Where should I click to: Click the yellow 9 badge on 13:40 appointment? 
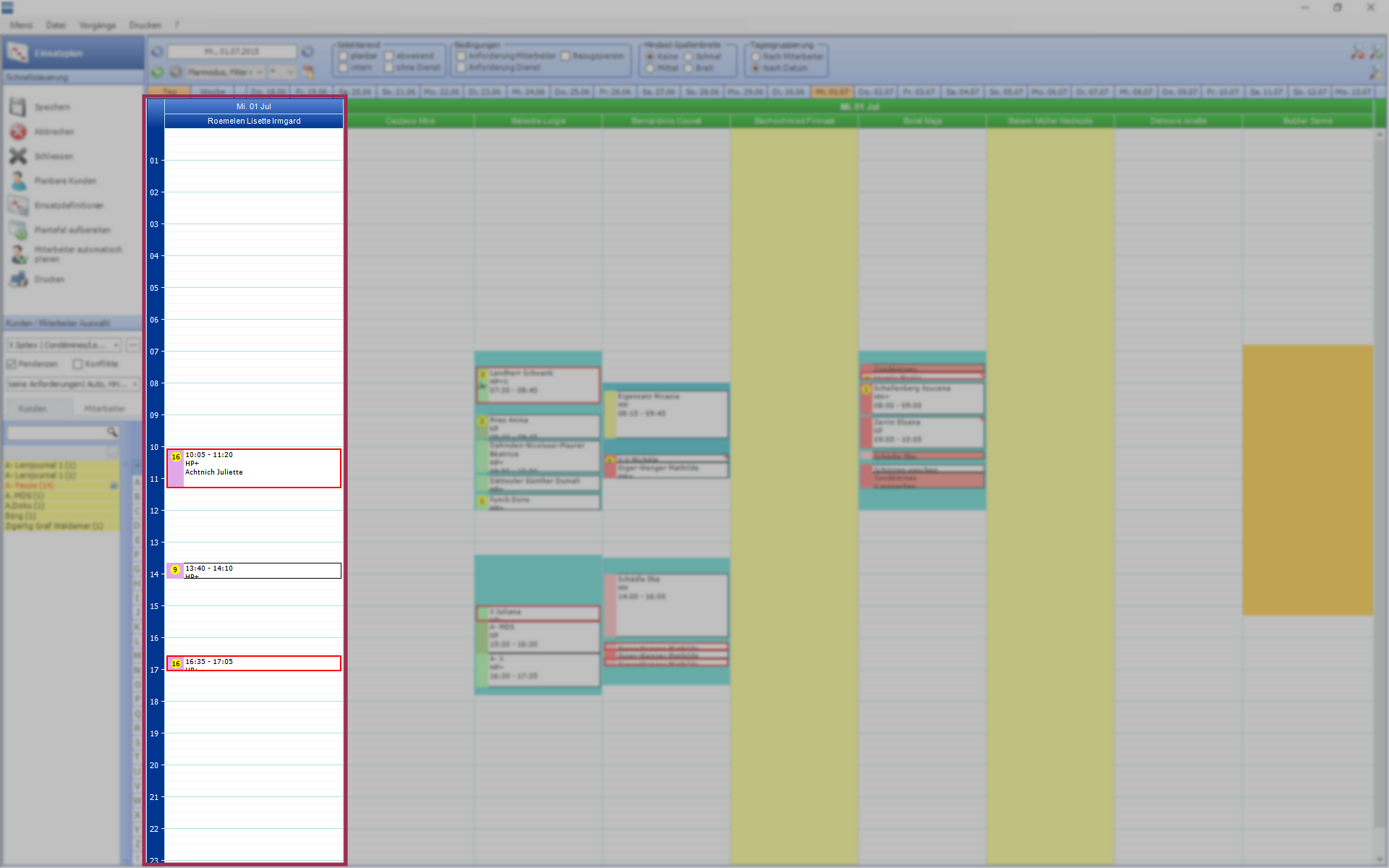pyautogui.click(x=174, y=570)
